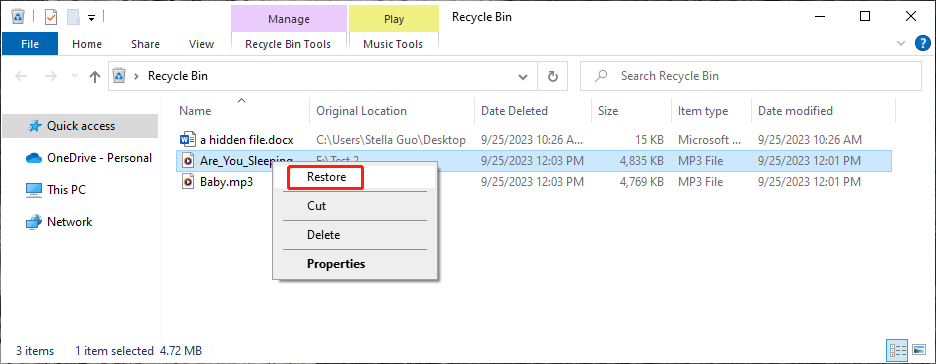Switch to Details view in status bar
Screen dimensions: 936x364
(898, 350)
